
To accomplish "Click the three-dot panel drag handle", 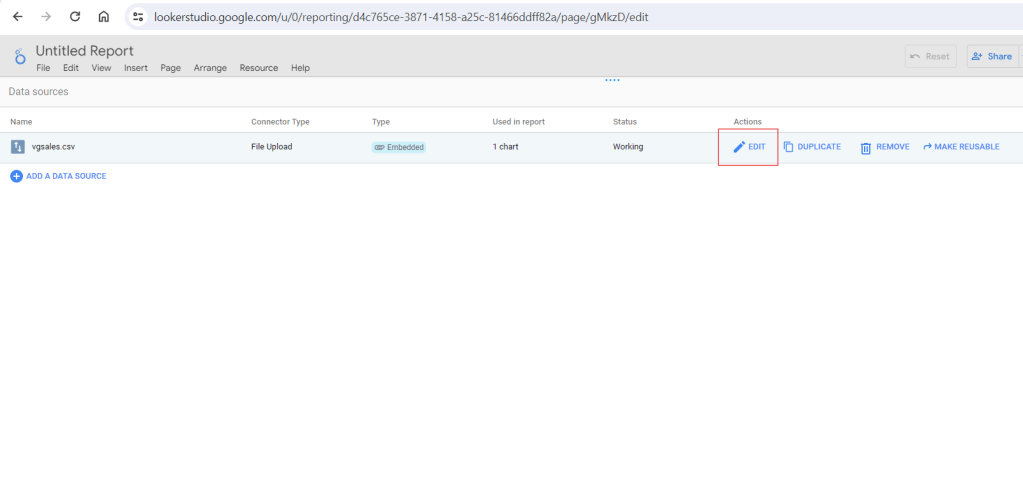I will click(612, 80).
